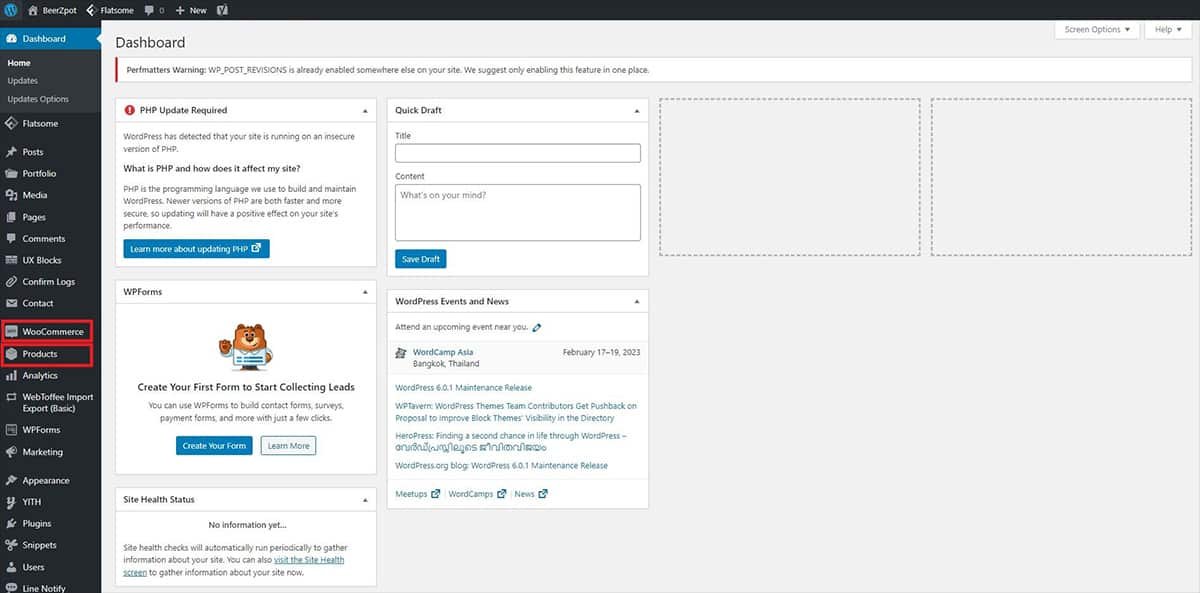Click the WordPress logo in admin bar
Image resolution: width=1200 pixels, height=593 pixels.
(11, 10)
